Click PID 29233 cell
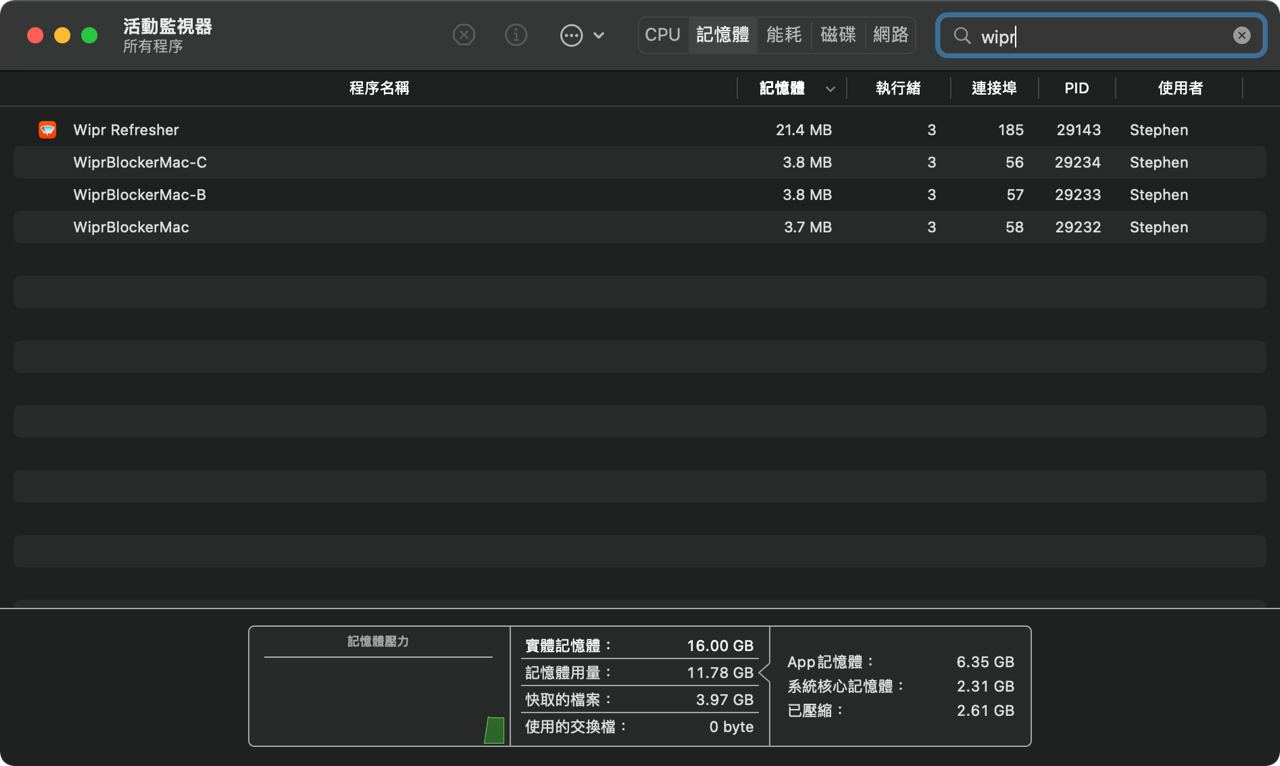1280x766 pixels. (x=1077, y=195)
